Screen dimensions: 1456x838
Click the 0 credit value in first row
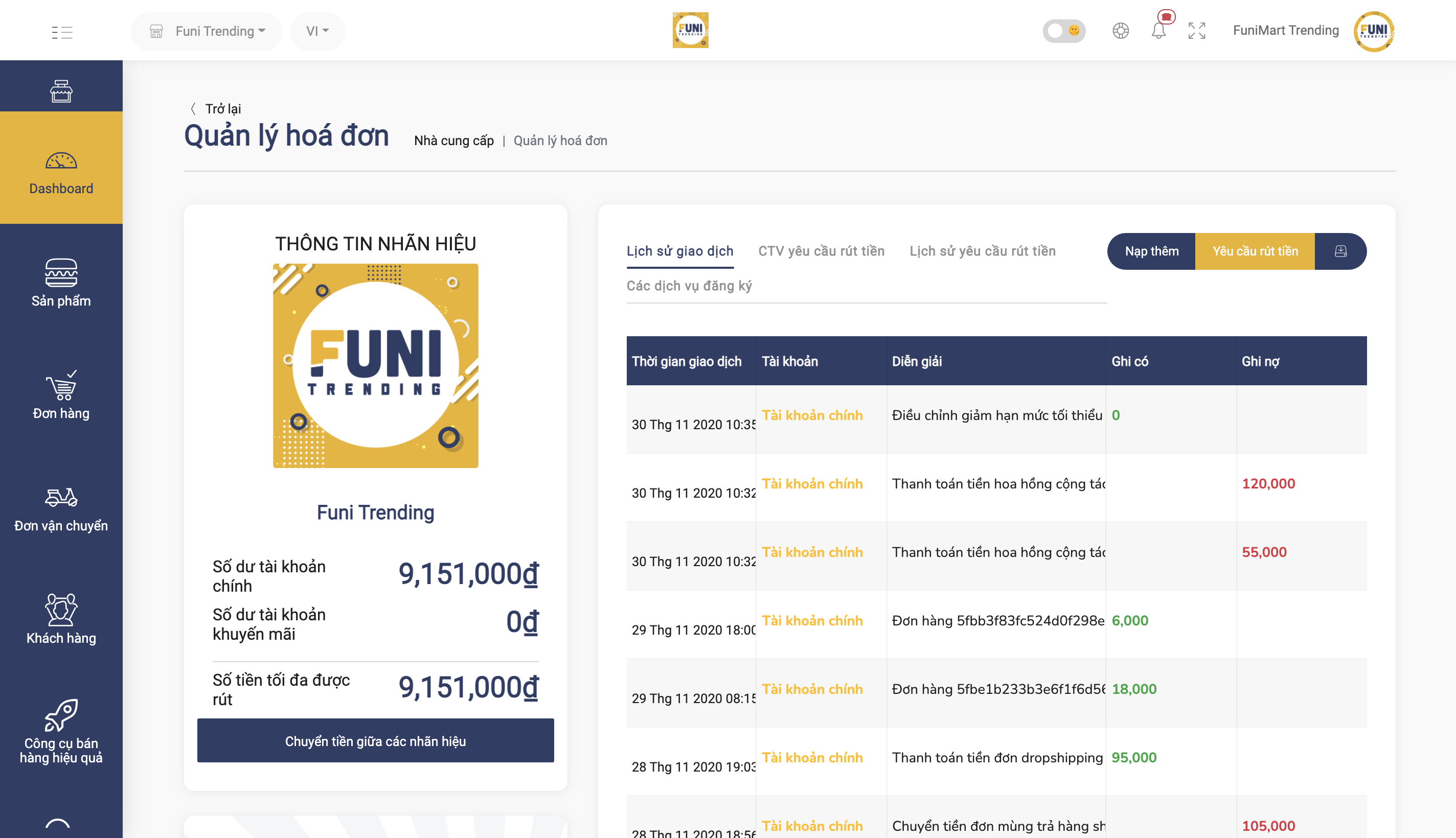click(x=1116, y=415)
